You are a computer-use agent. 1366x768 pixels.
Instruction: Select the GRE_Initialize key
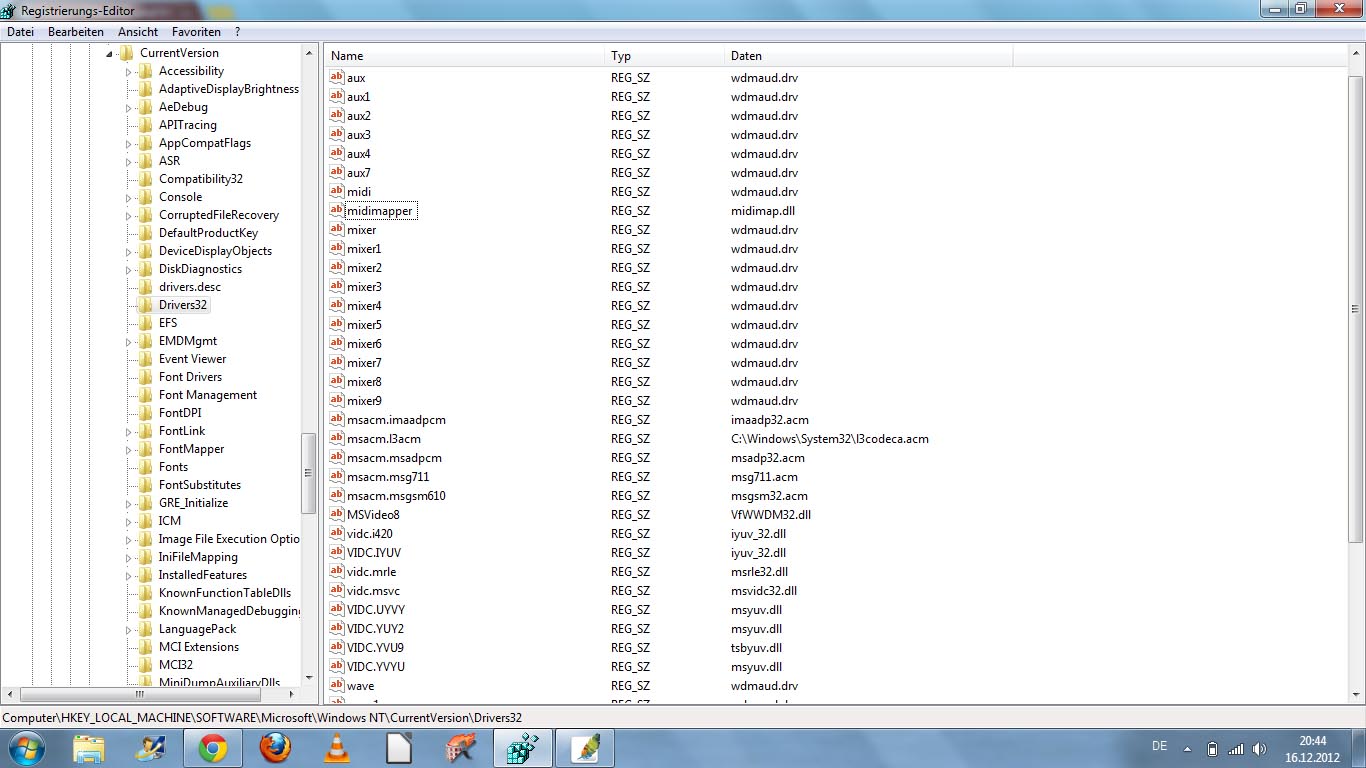click(x=193, y=503)
